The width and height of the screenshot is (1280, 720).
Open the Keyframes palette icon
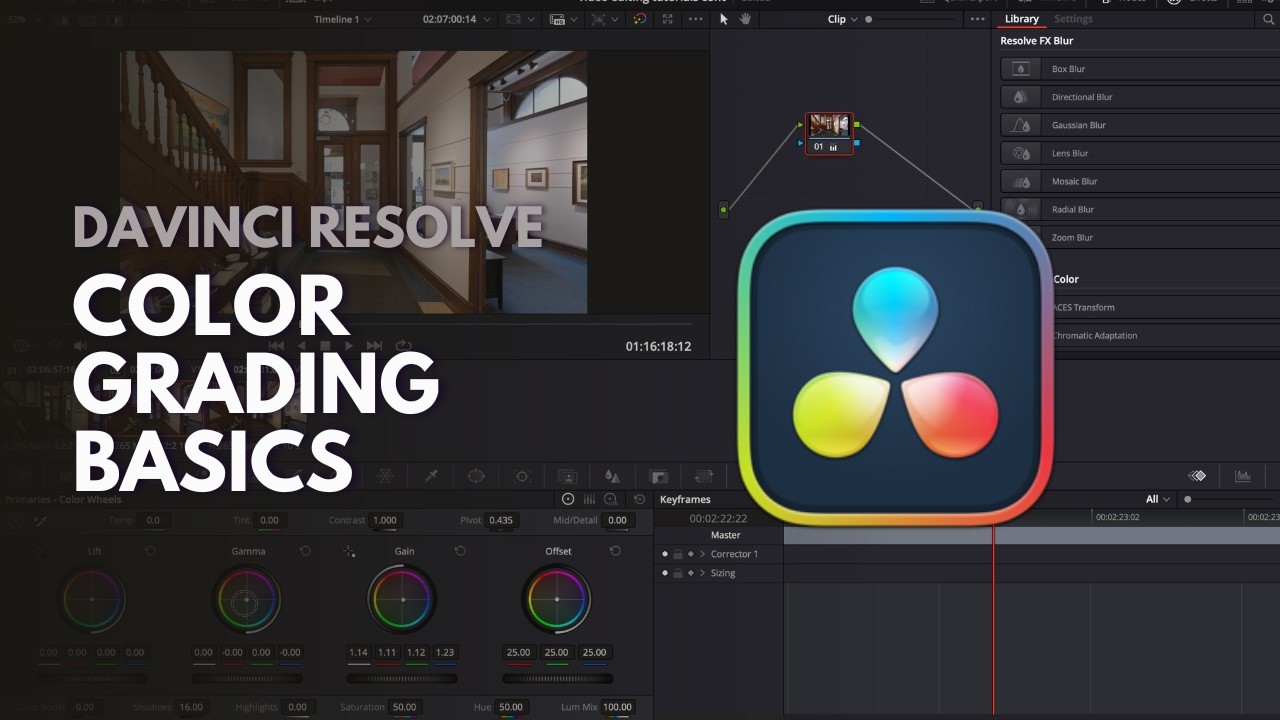coord(1197,476)
